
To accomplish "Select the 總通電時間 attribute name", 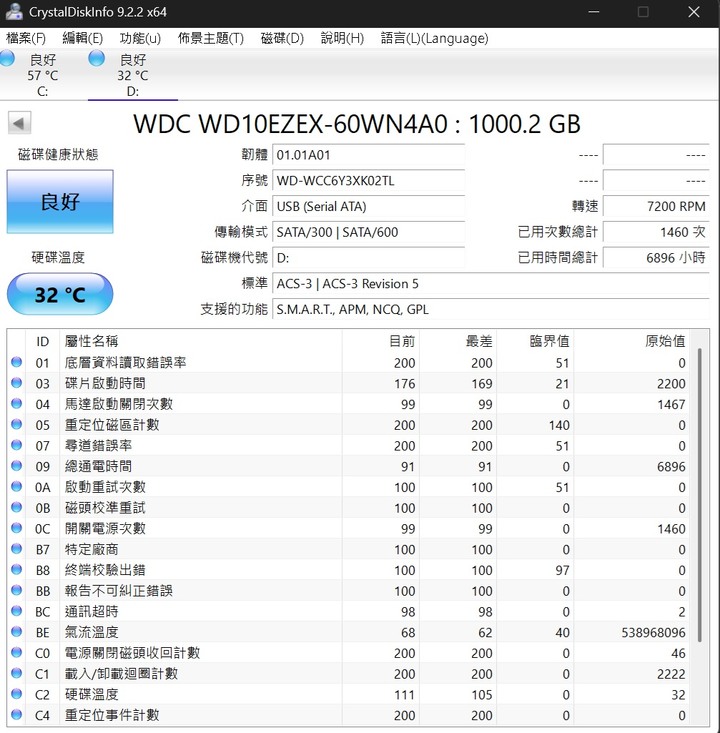I will pos(98,466).
